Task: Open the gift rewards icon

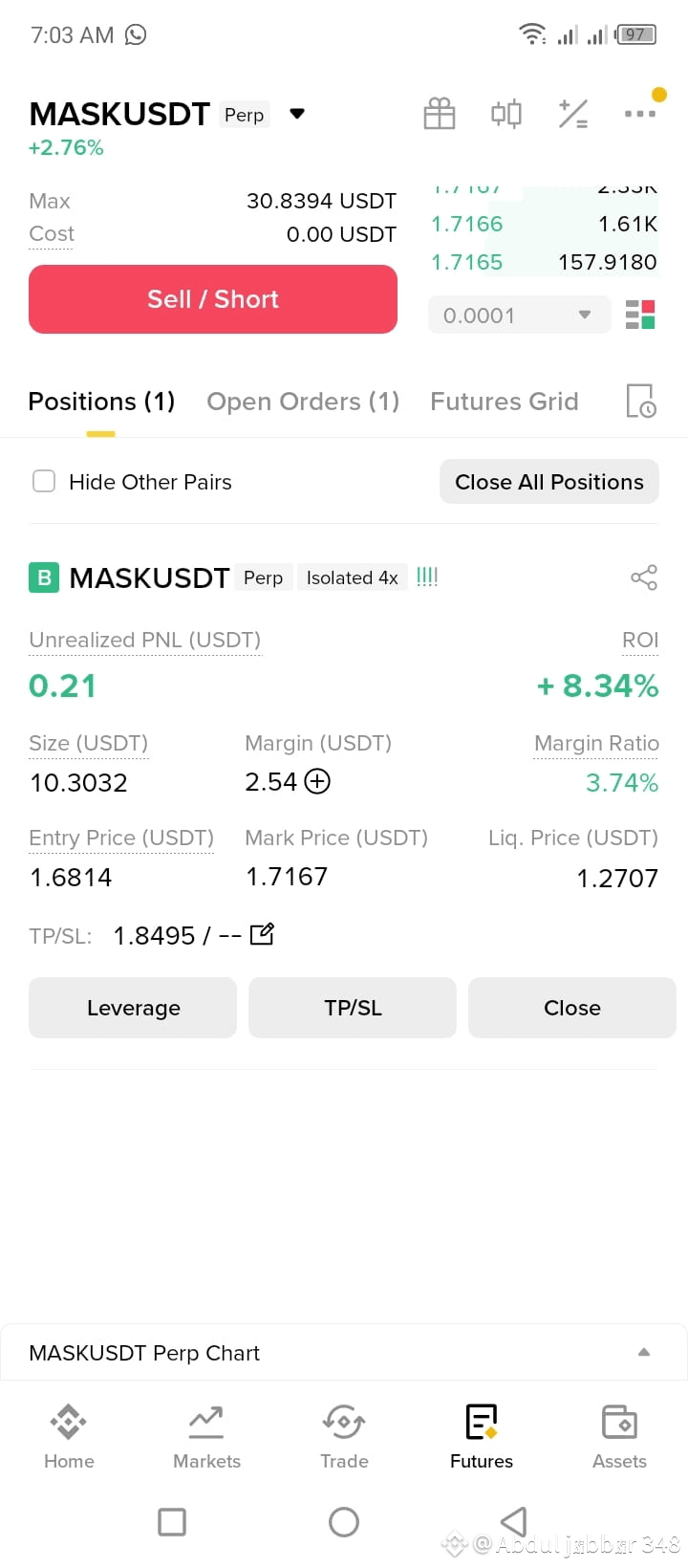Action: pos(440,114)
